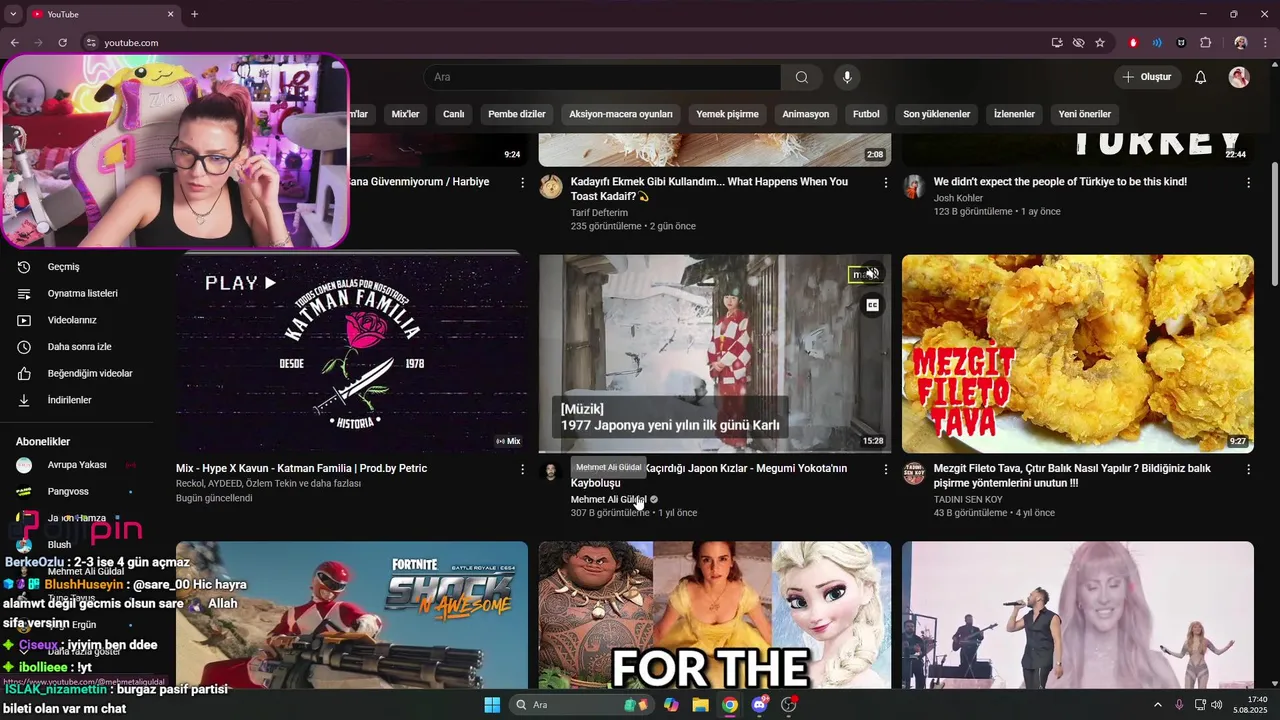Screen dimensions: 1280x720
Task: Click Tarif Defterim channel avatar
Action: [550, 187]
